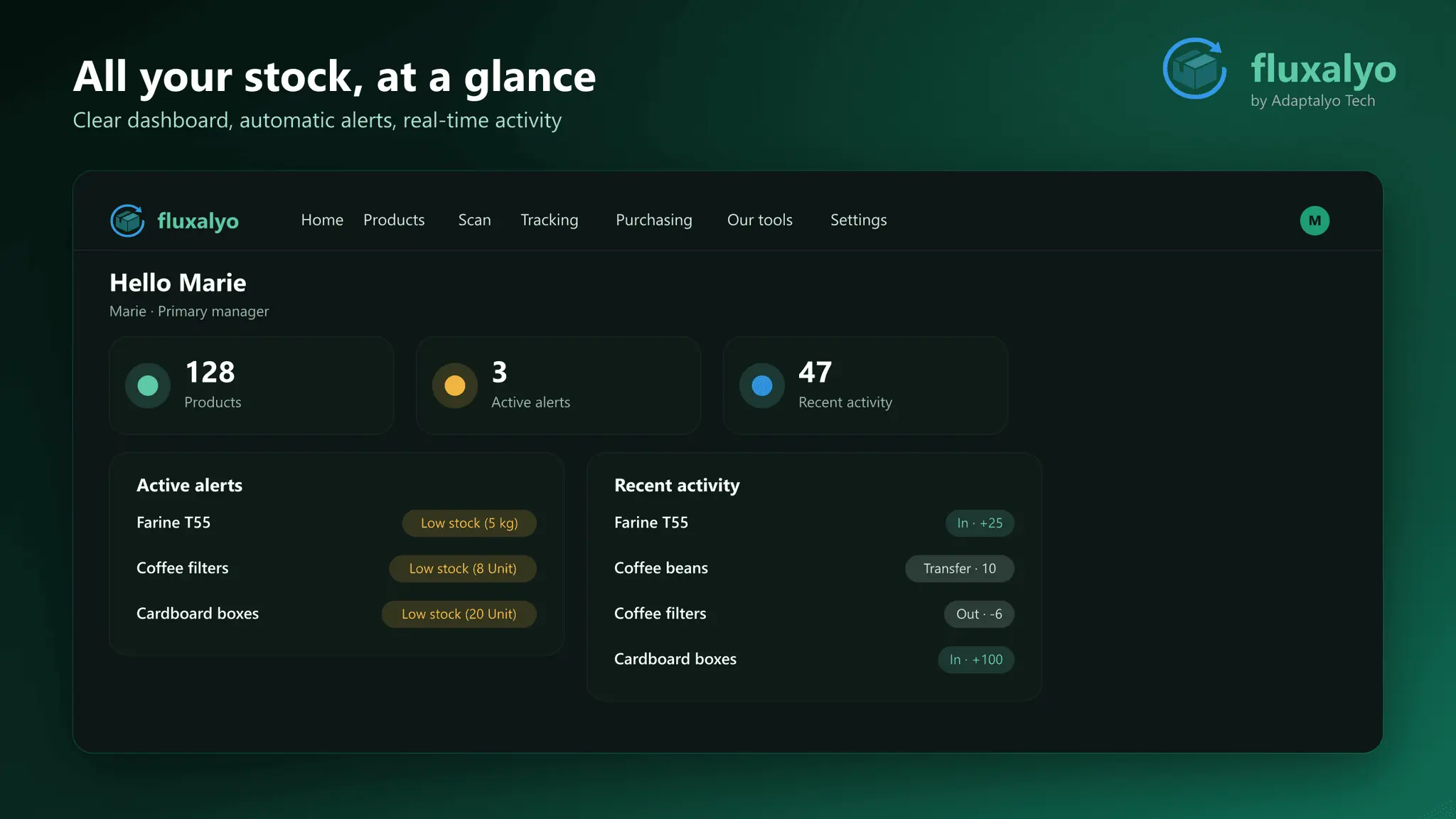Select Farine T55 in Recent activity
This screenshot has width=1456, height=819.
click(x=651, y=523)
